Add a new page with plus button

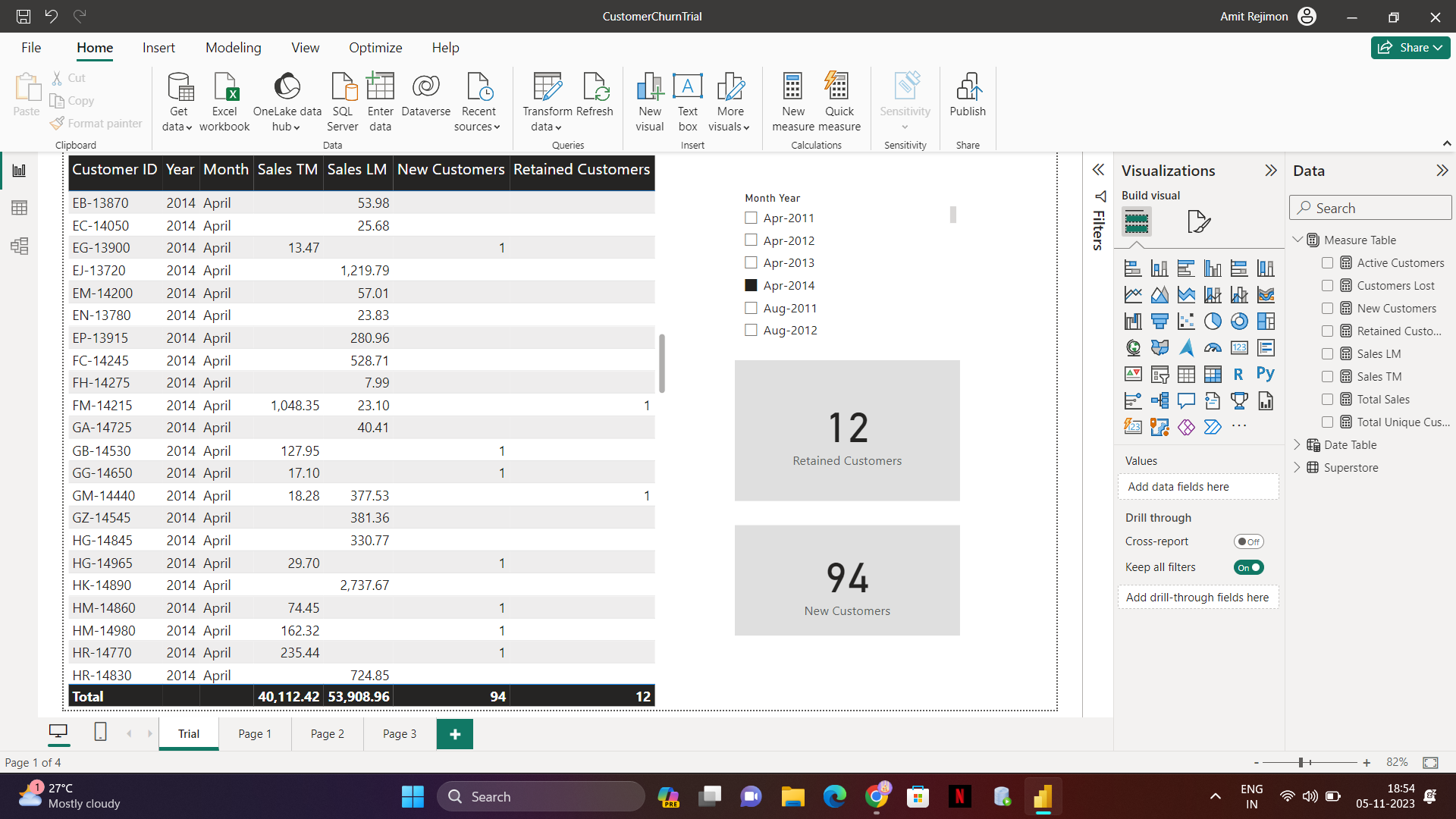tap(455, 734)
